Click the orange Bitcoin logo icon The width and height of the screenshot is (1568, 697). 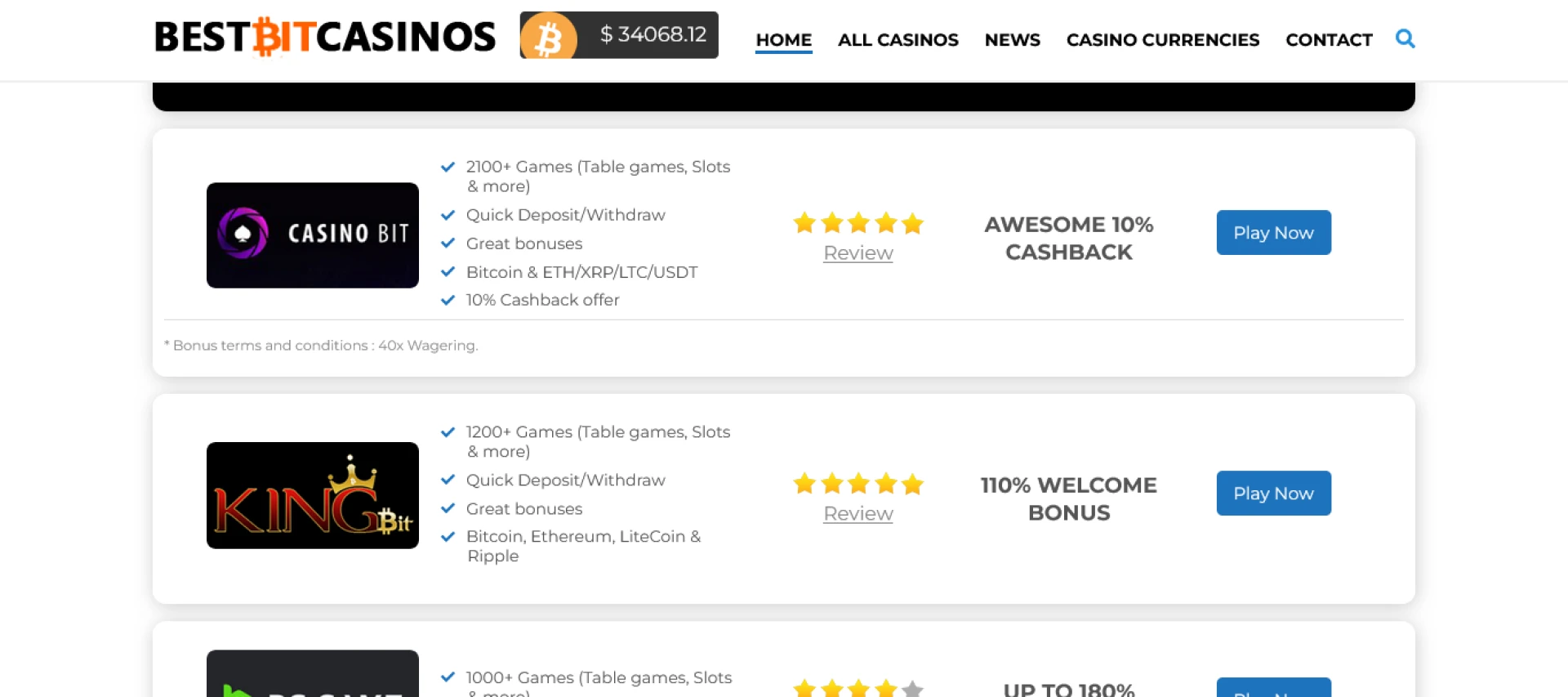[548, 36]
